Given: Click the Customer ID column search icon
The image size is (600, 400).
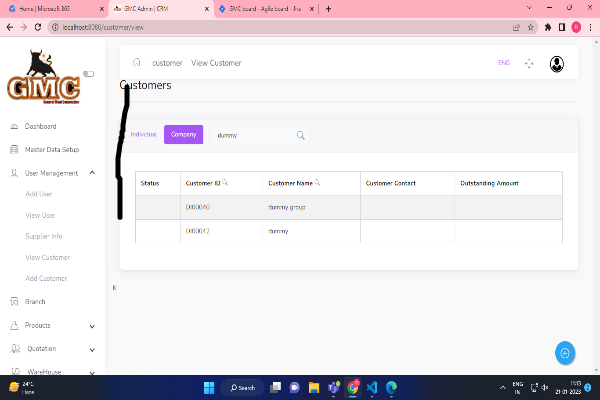Looking at the screenshot, I should [x=225, y=183].
